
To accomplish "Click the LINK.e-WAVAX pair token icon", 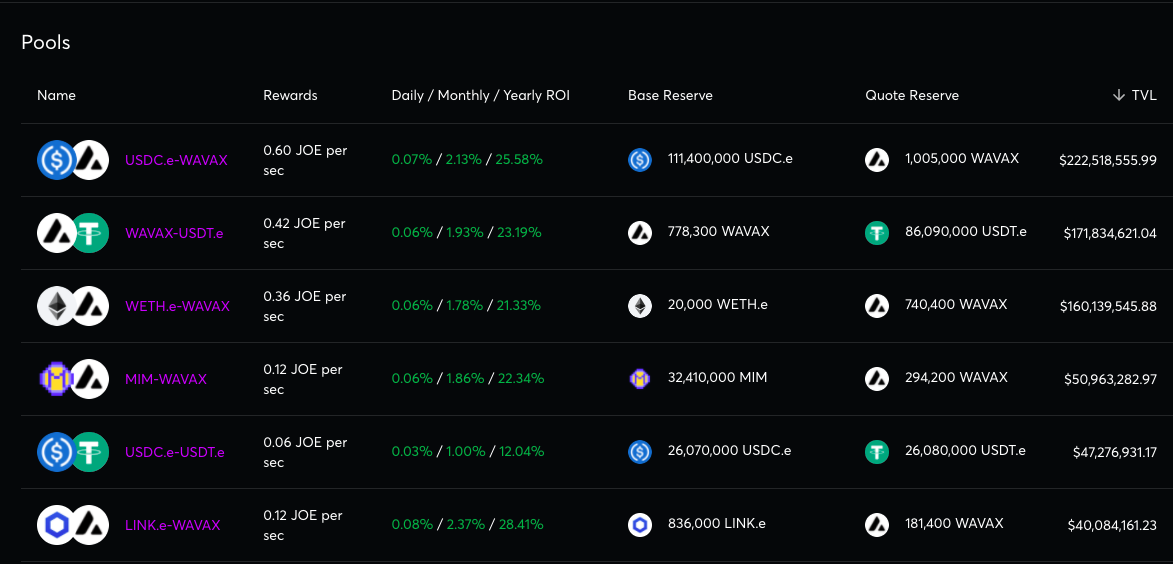I will pyautogui.click(x=73, y=525).
